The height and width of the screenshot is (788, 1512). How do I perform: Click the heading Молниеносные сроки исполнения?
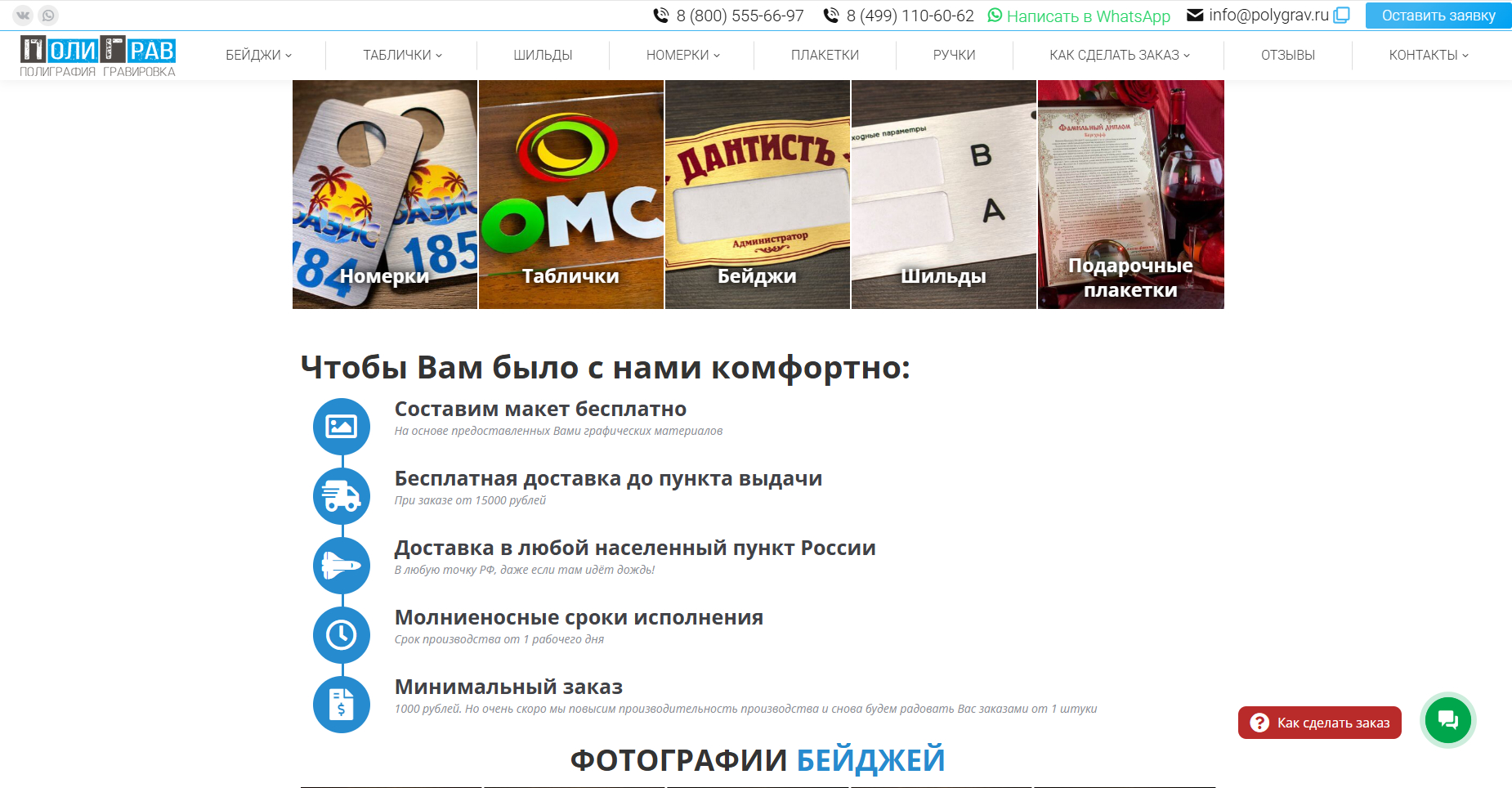tap(579, 617)
